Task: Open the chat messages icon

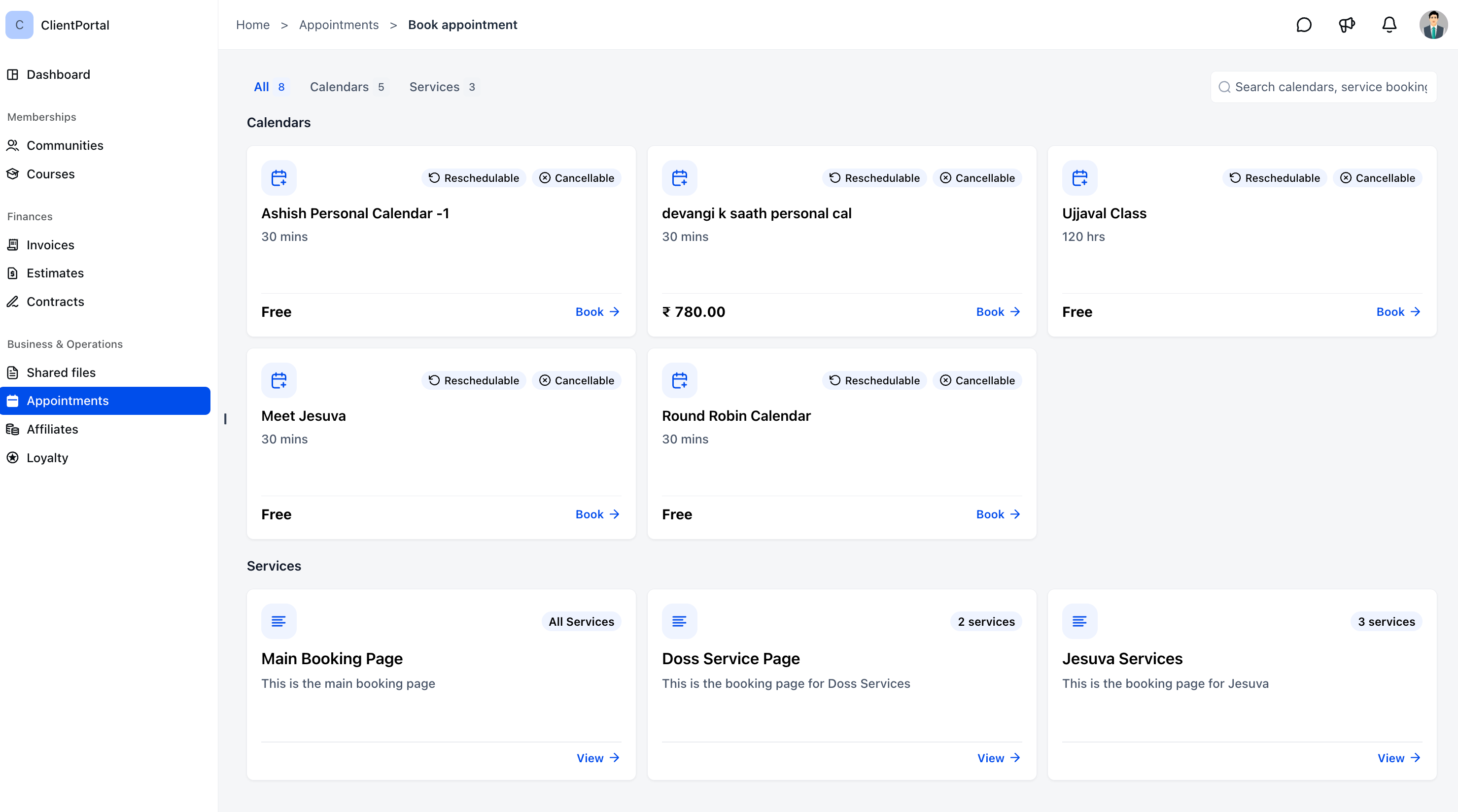Action: [x=1304, y=25]
